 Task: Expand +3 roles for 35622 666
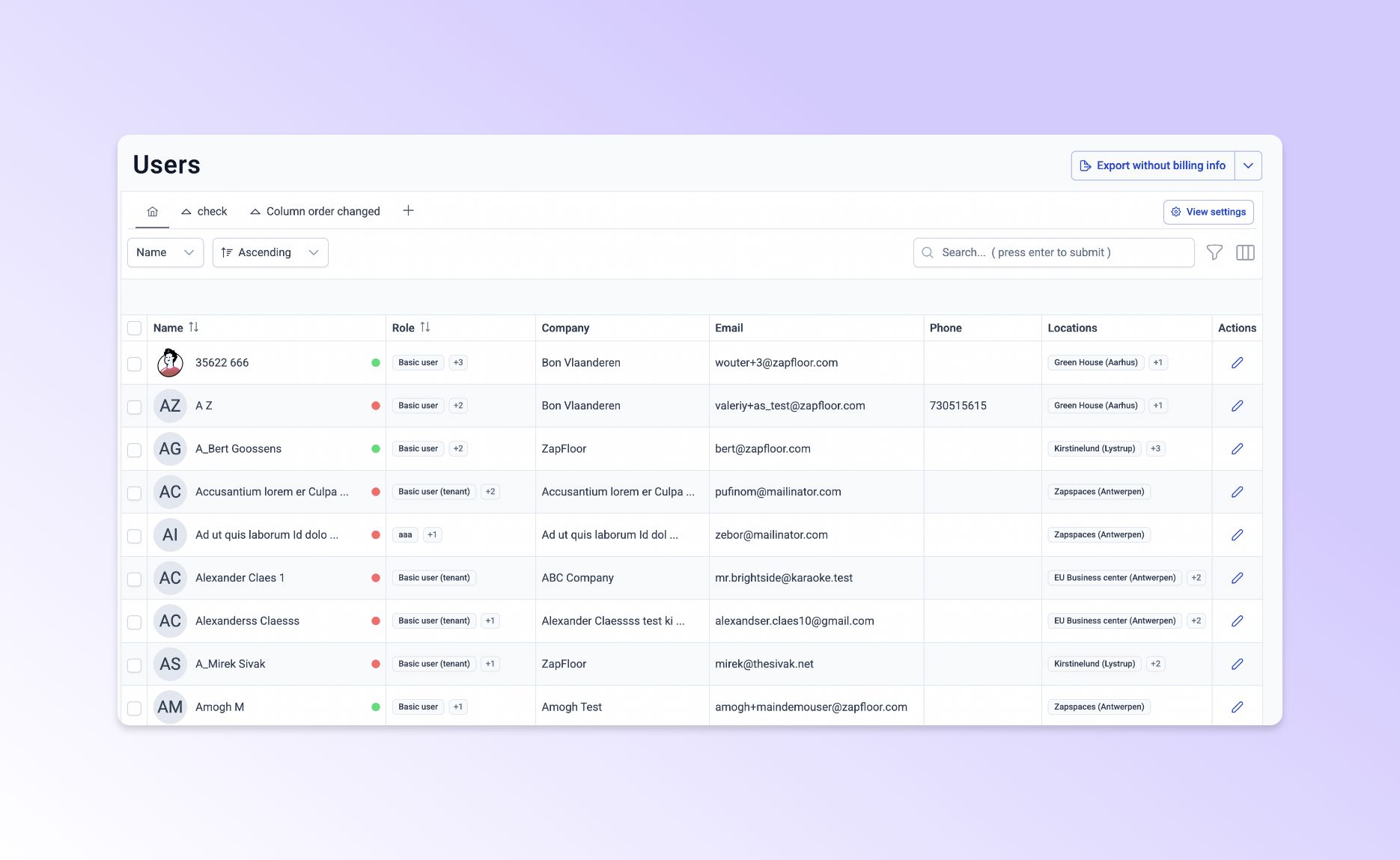pyautogui.click(x=458, y=363)
